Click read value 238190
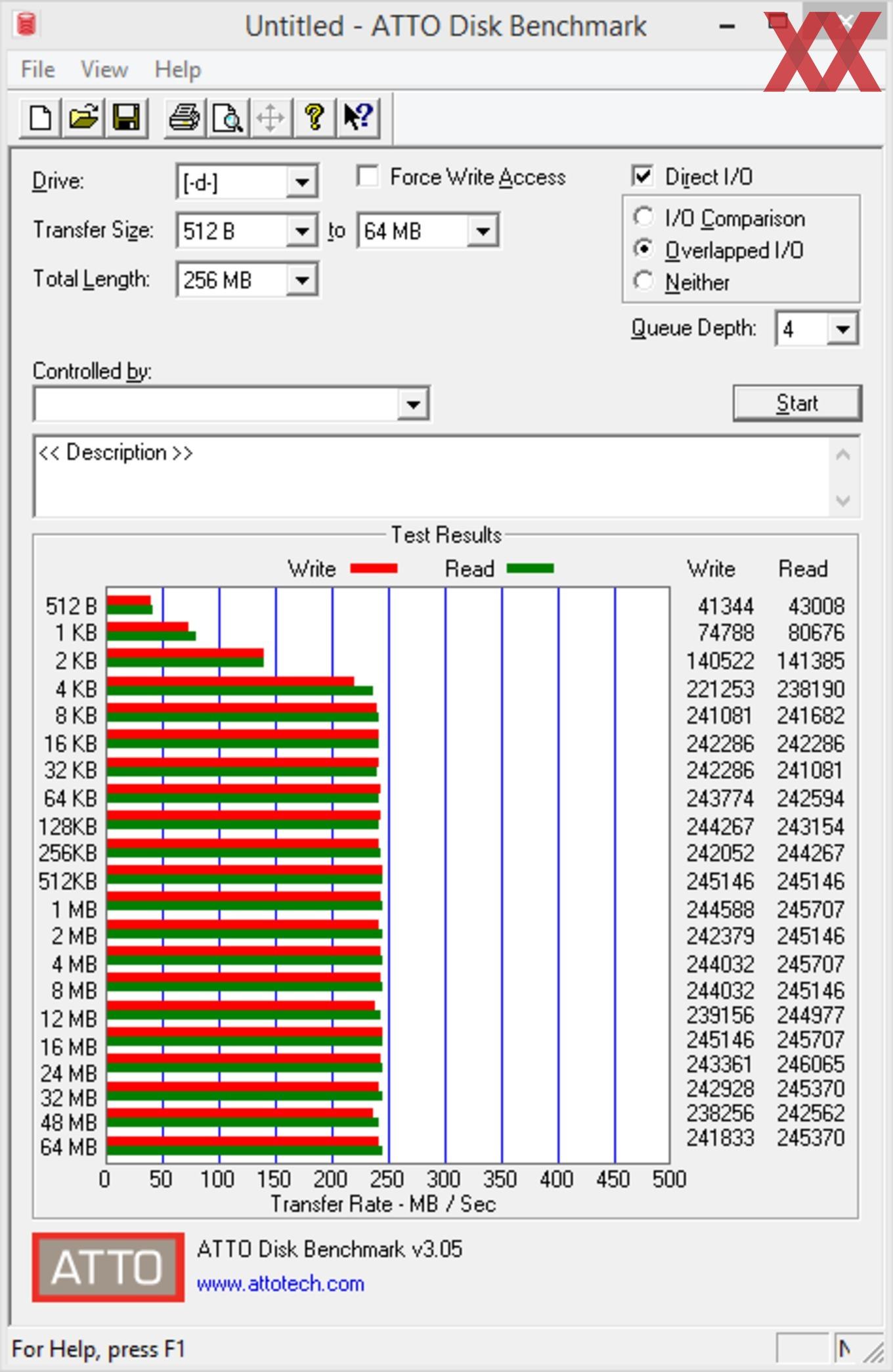Image resolution: width=893 pixels, height=1372 pixels. [x=812, y=689]
